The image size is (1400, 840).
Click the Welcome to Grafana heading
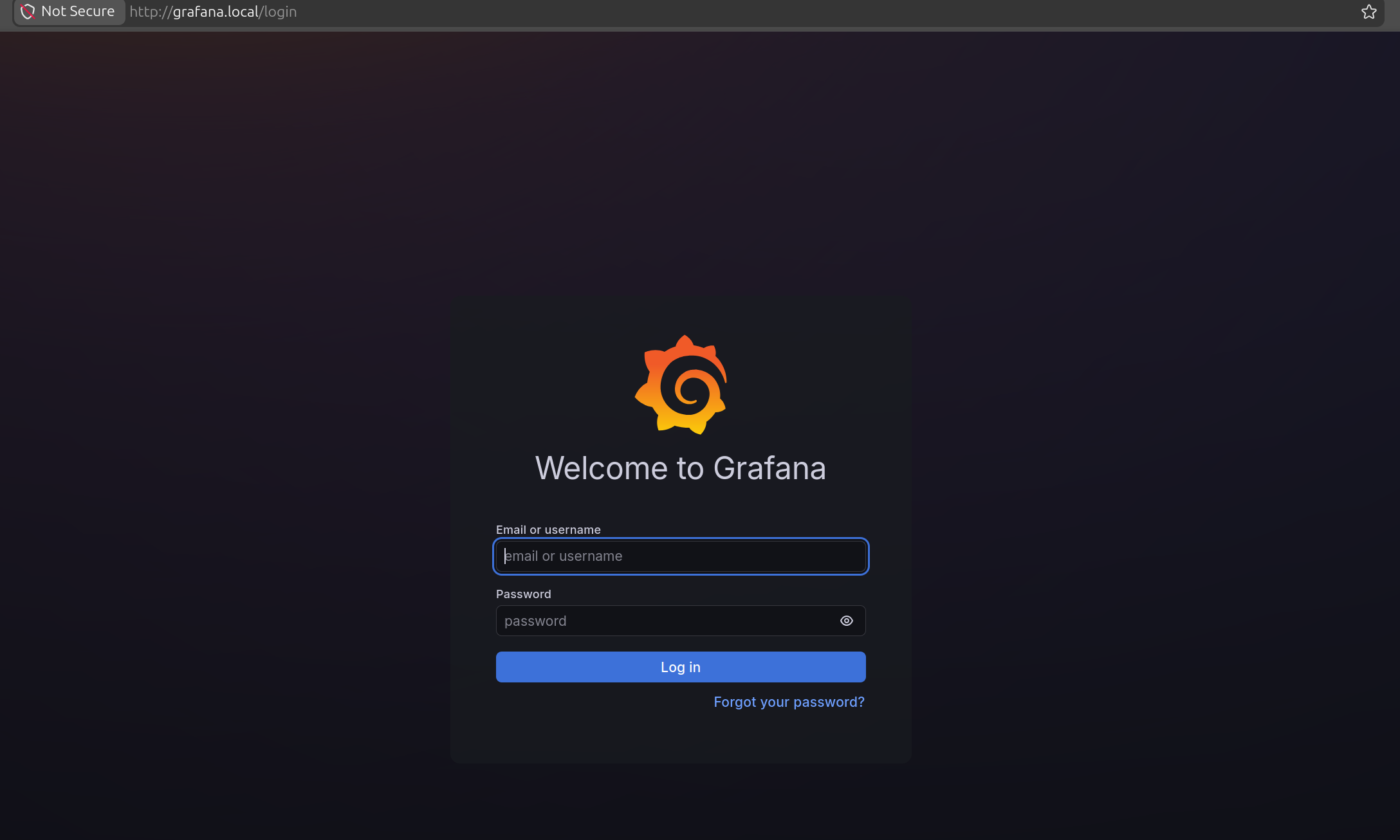point(680,468)
